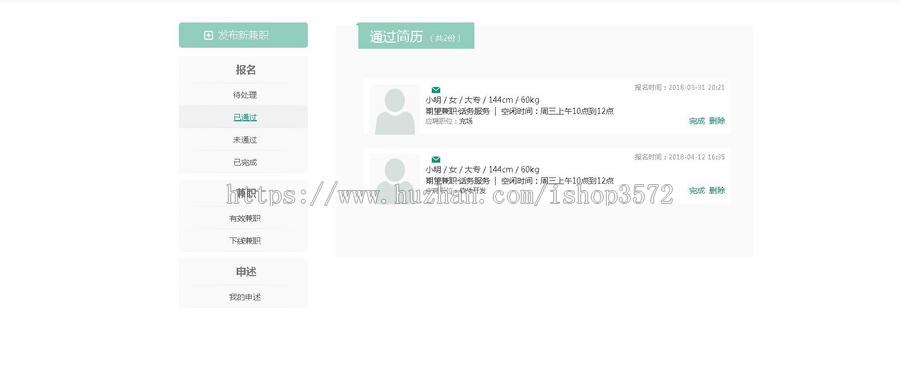Click the 小明 name line in 04-12 card

click(482, 169)
